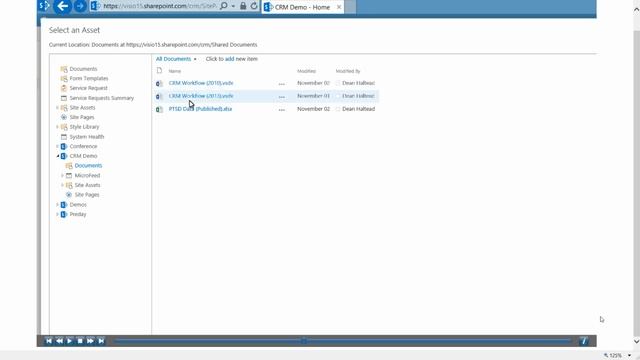Click the page scrollbar up arrow
The width and height of the screenshot is (640, 360).
coord(636,9)
